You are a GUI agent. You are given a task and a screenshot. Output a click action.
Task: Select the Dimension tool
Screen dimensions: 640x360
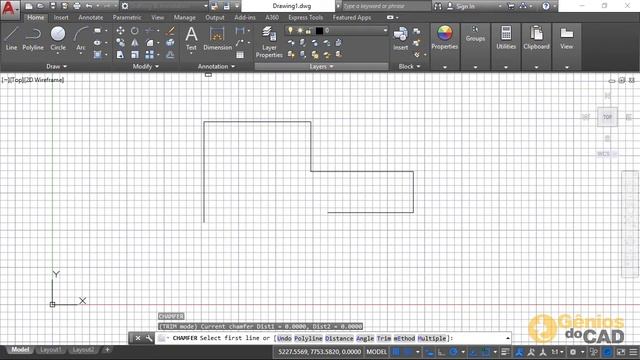pyautogui.click(x=217, y=39)
